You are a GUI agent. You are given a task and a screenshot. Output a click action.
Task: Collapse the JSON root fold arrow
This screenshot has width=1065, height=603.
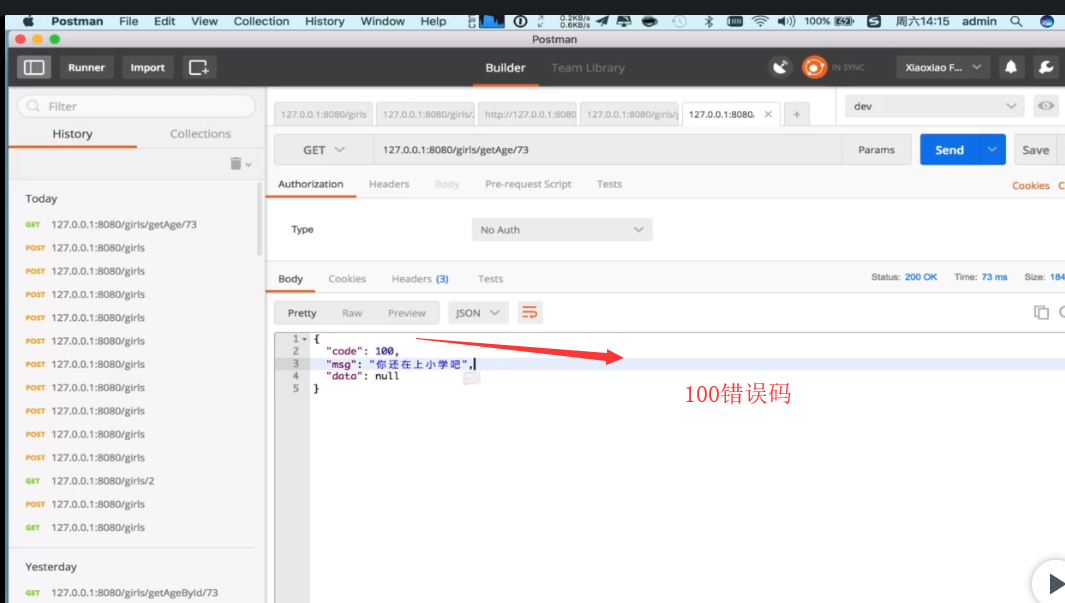(x=305, y=338)
